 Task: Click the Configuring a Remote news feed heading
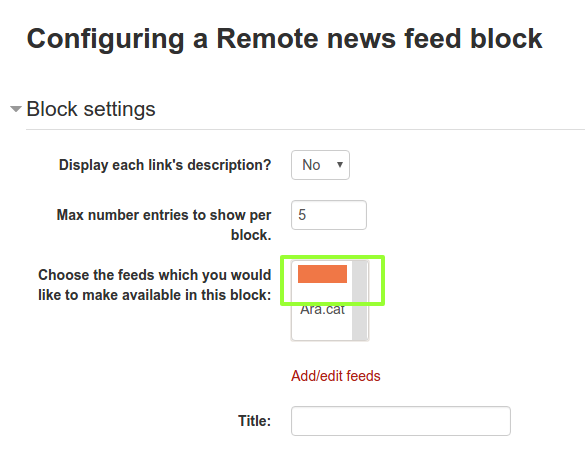click(x=284, y=39)
